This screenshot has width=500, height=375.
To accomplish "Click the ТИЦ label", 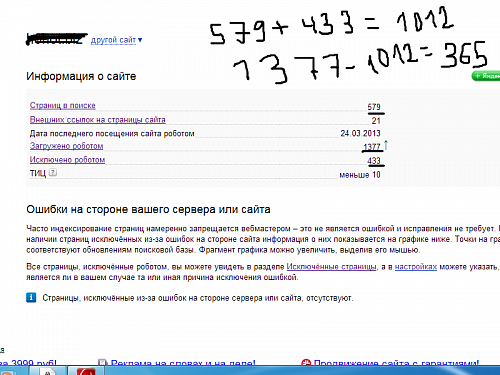I will coord(38,173).
